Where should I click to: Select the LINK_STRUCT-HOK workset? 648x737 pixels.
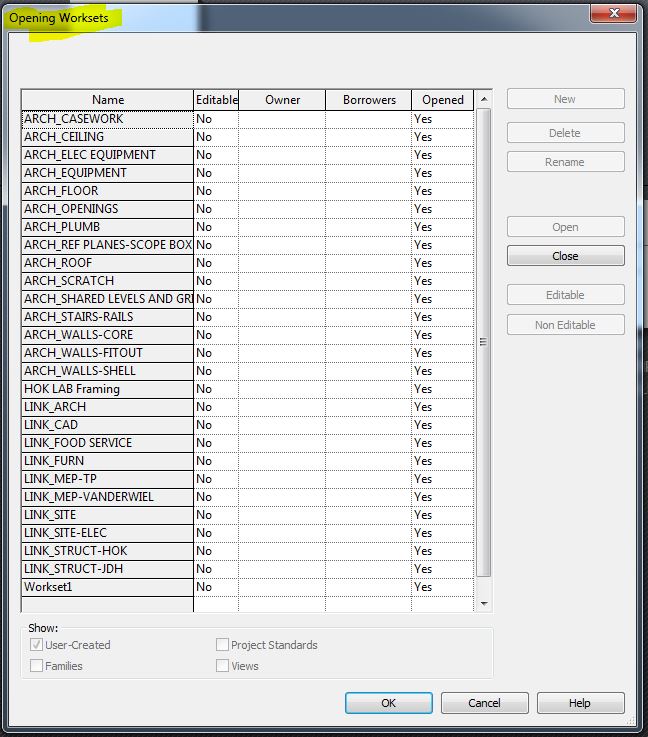(x=108, y=551)
